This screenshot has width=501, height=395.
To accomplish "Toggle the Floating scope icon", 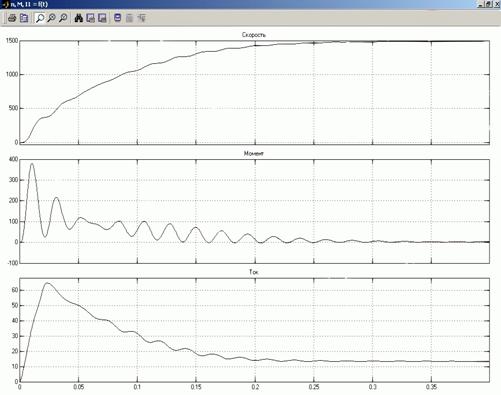I will click(x=118, y=18).
